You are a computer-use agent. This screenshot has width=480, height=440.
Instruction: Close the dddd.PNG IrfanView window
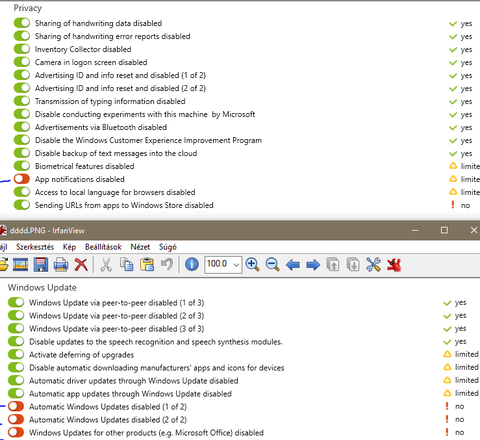(474, 230)
